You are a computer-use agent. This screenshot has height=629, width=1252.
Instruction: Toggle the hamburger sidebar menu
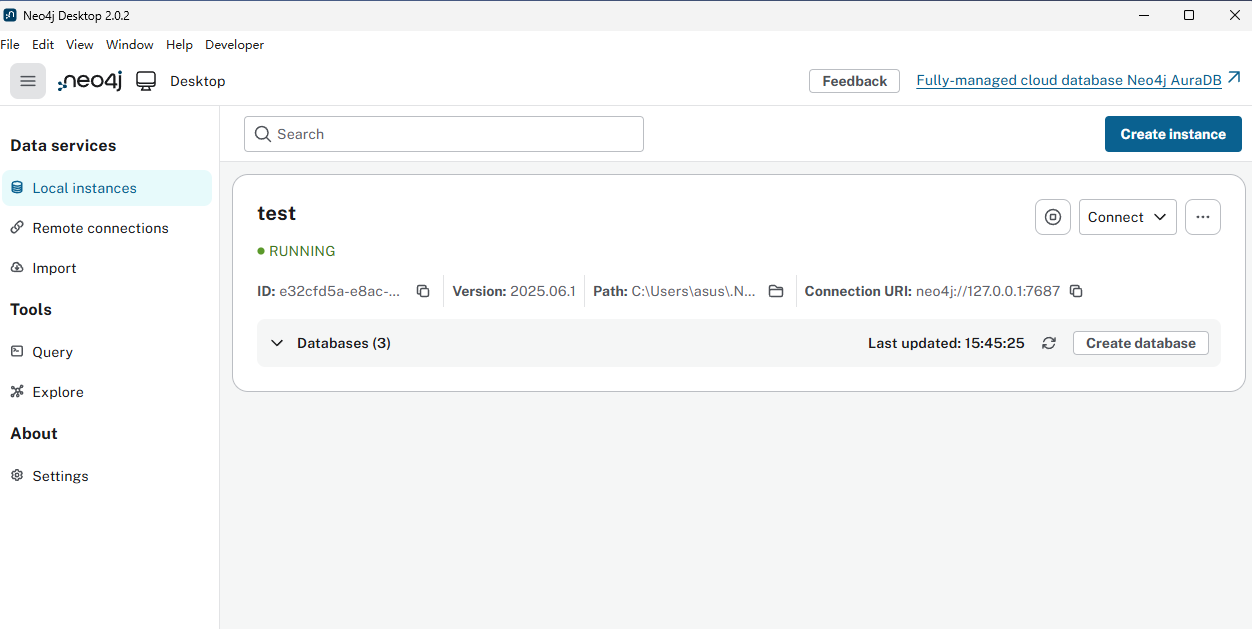click(28, 81)
